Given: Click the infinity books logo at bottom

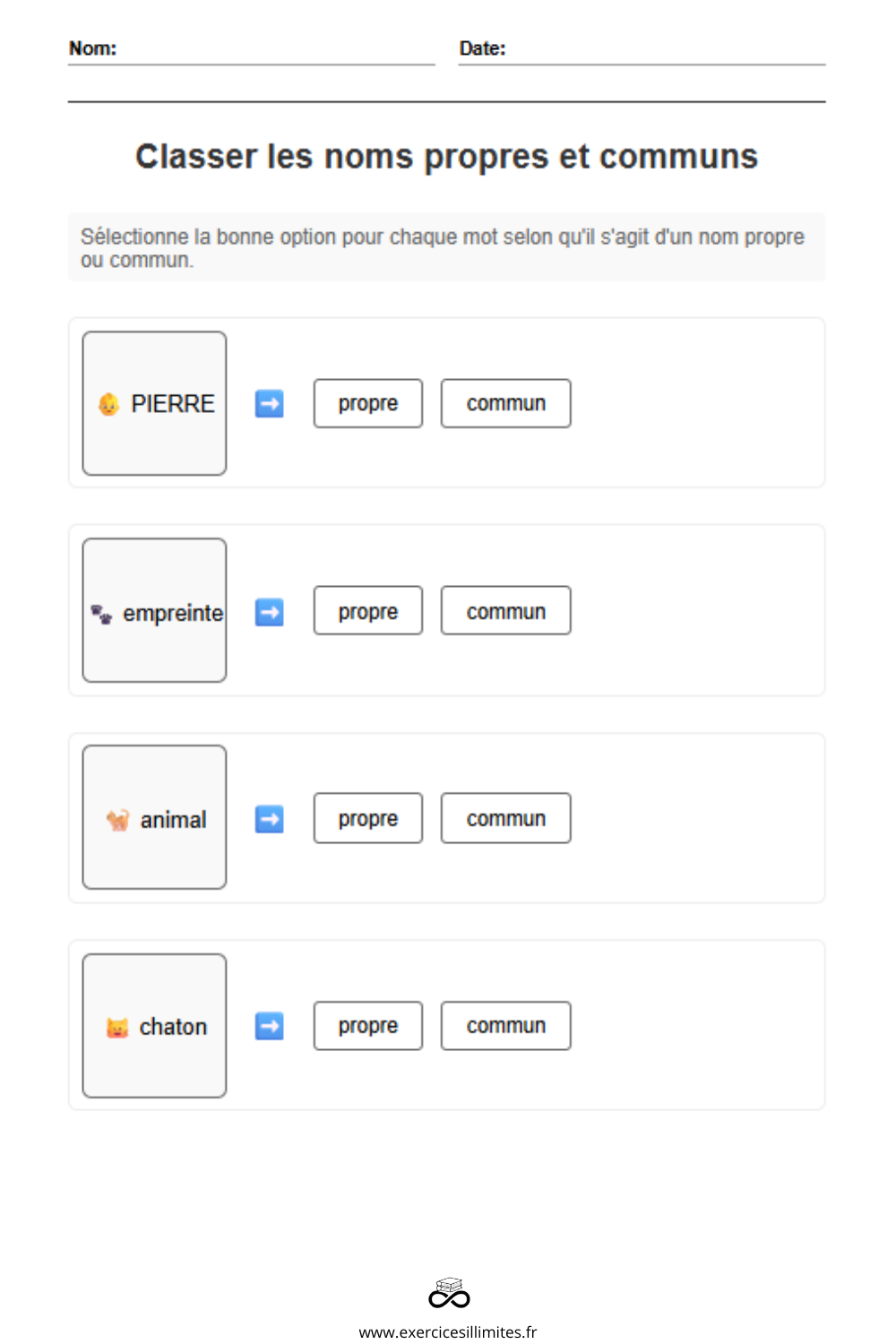Looking at the screenshot, I should 449,1293.
